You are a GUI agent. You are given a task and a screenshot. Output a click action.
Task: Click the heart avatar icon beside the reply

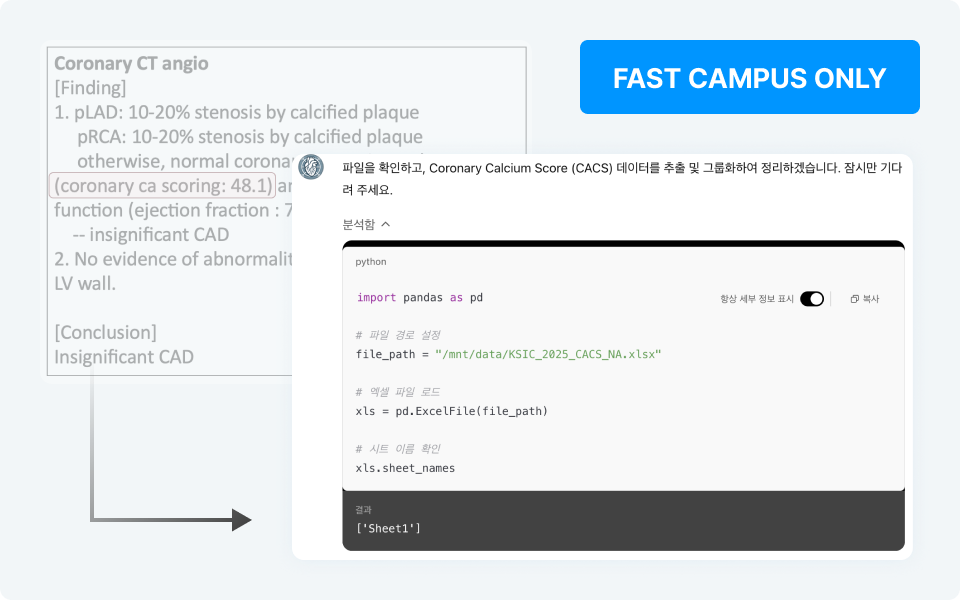[x=311, y=167]
